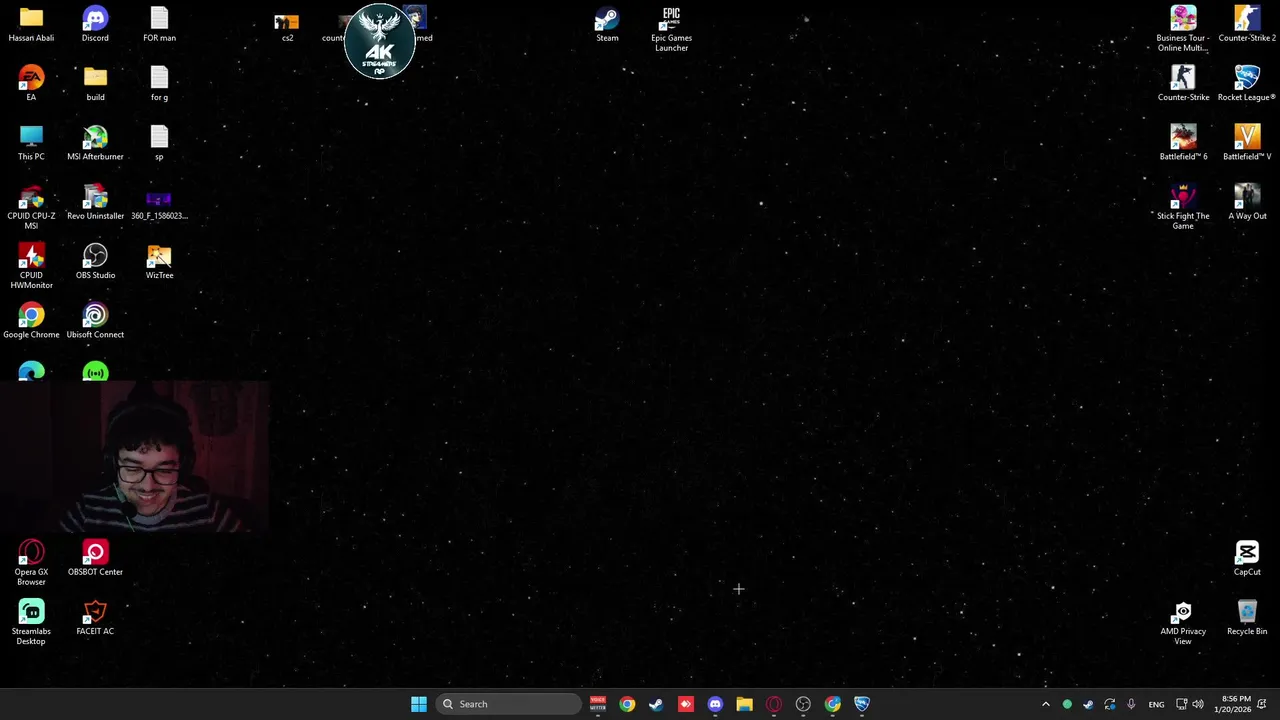1280x720 pixels.
Task: Open Opera GX from the taskbar
Action: tap(774, 704)
